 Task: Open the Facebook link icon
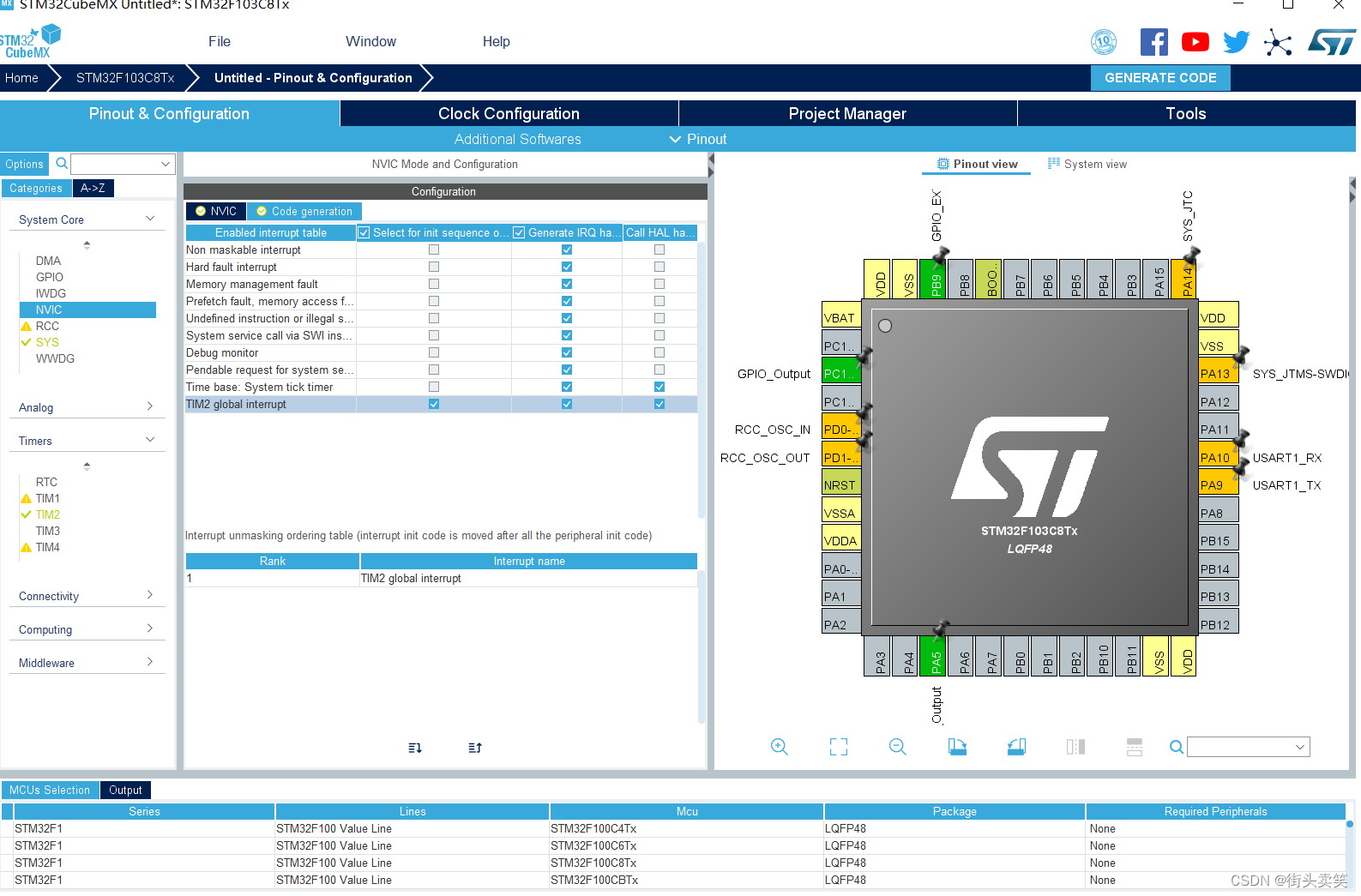tap(1154, 42)
